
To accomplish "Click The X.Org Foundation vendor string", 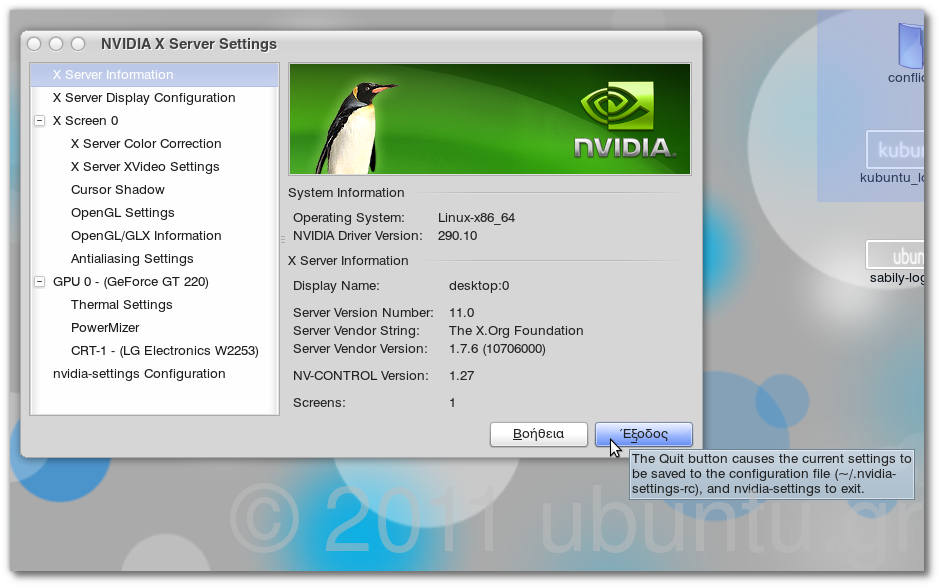I will pyautogui.click(x=516, y=331).
